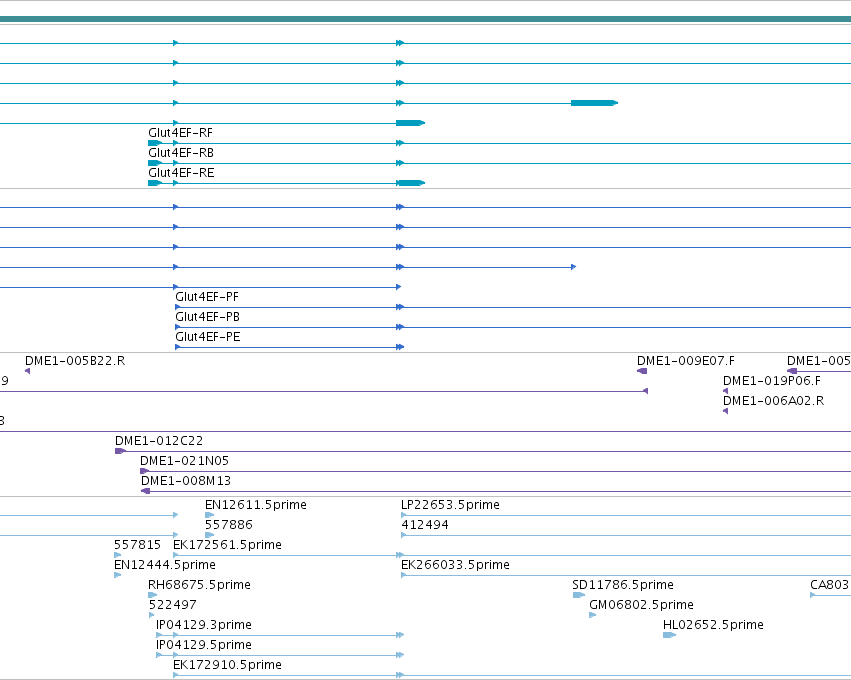851x680 pixels.
Task: Click the 522497 feature label
Action: coord(173,605)
